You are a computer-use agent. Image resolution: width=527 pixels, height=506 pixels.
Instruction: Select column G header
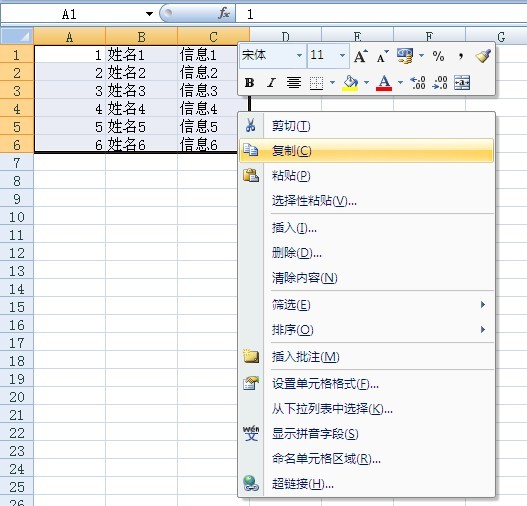pyautogui.click(x=496, y=36)
